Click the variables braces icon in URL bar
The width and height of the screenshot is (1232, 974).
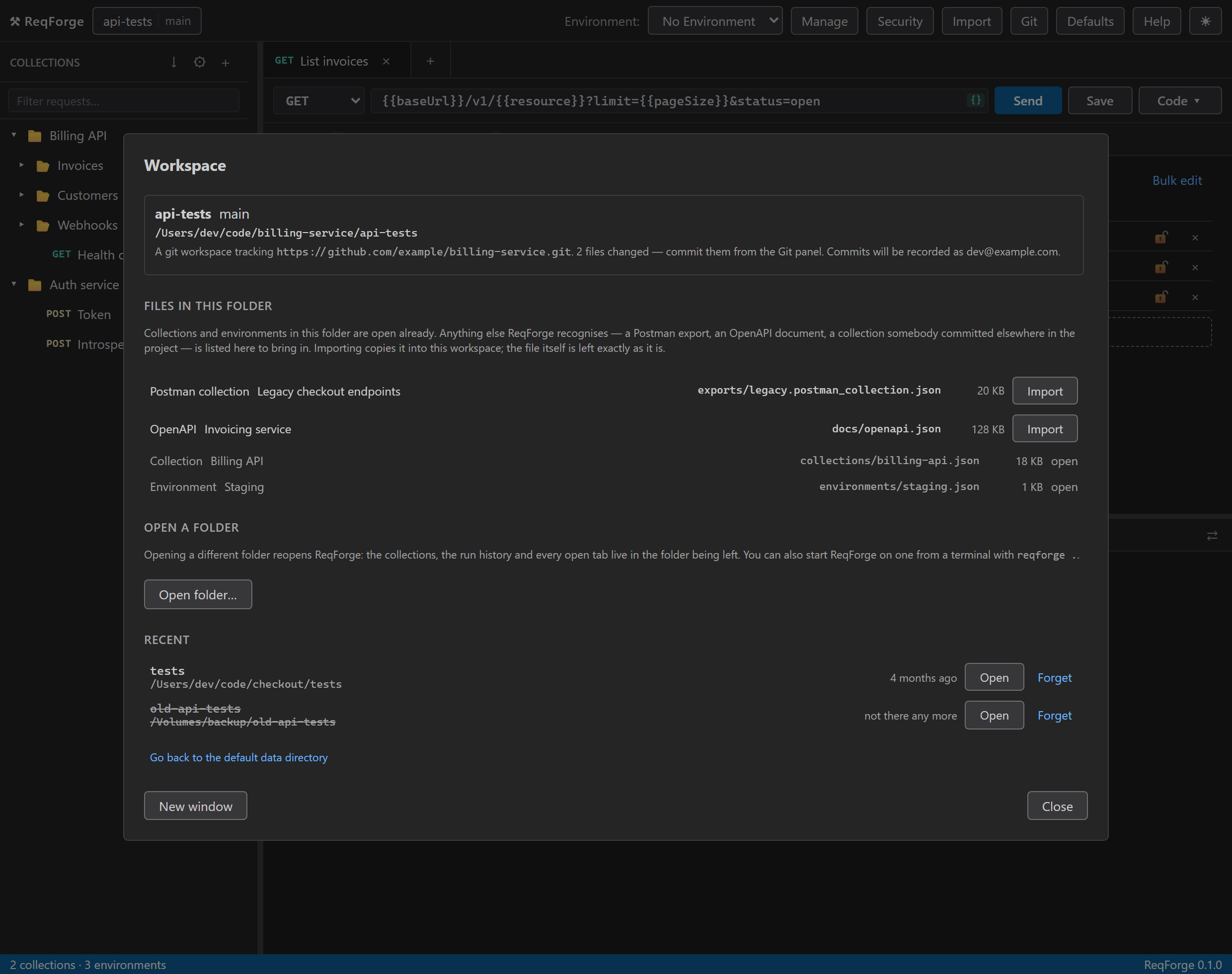pos(976,100)
